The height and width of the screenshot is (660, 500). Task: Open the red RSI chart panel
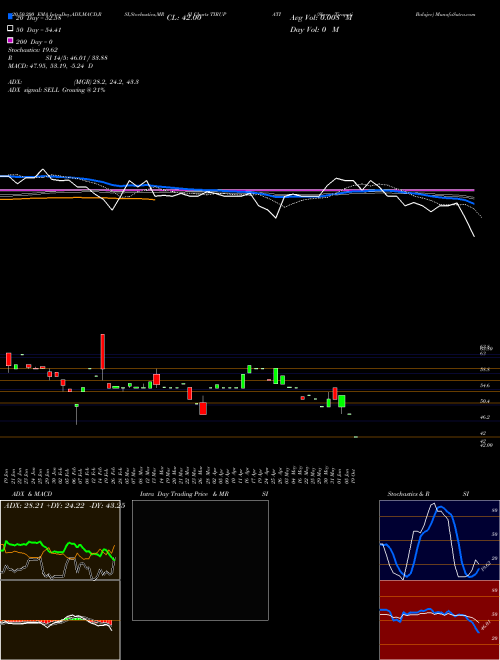[439, 620]
